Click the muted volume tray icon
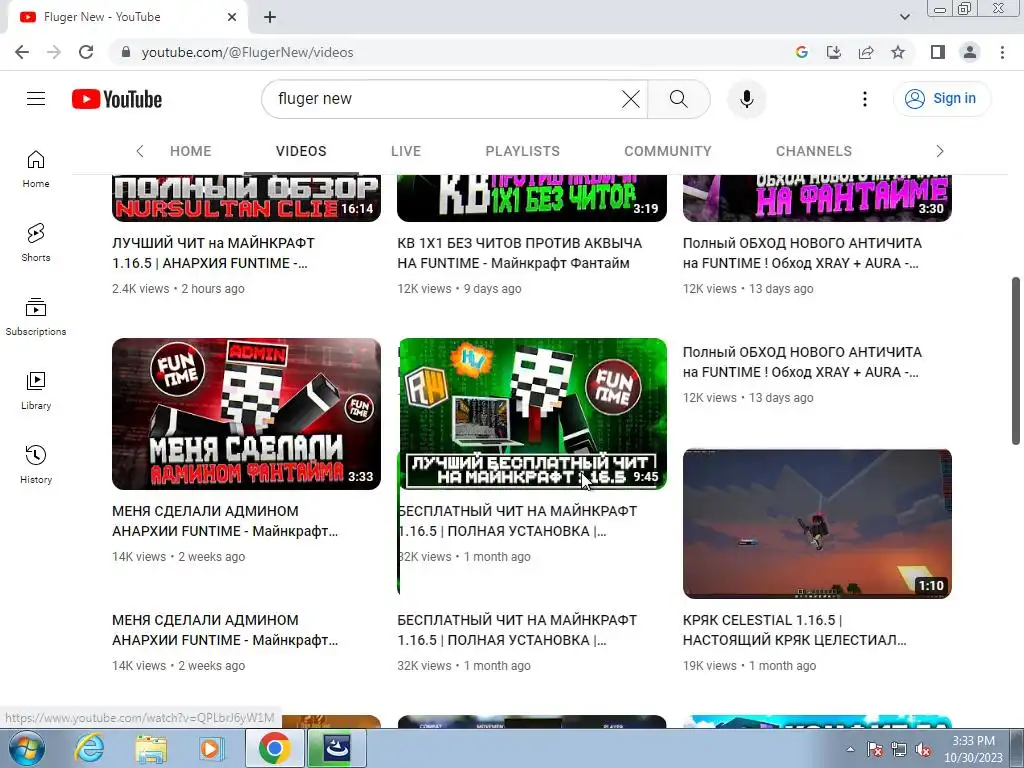1024x768 pixels. (923, 749)
